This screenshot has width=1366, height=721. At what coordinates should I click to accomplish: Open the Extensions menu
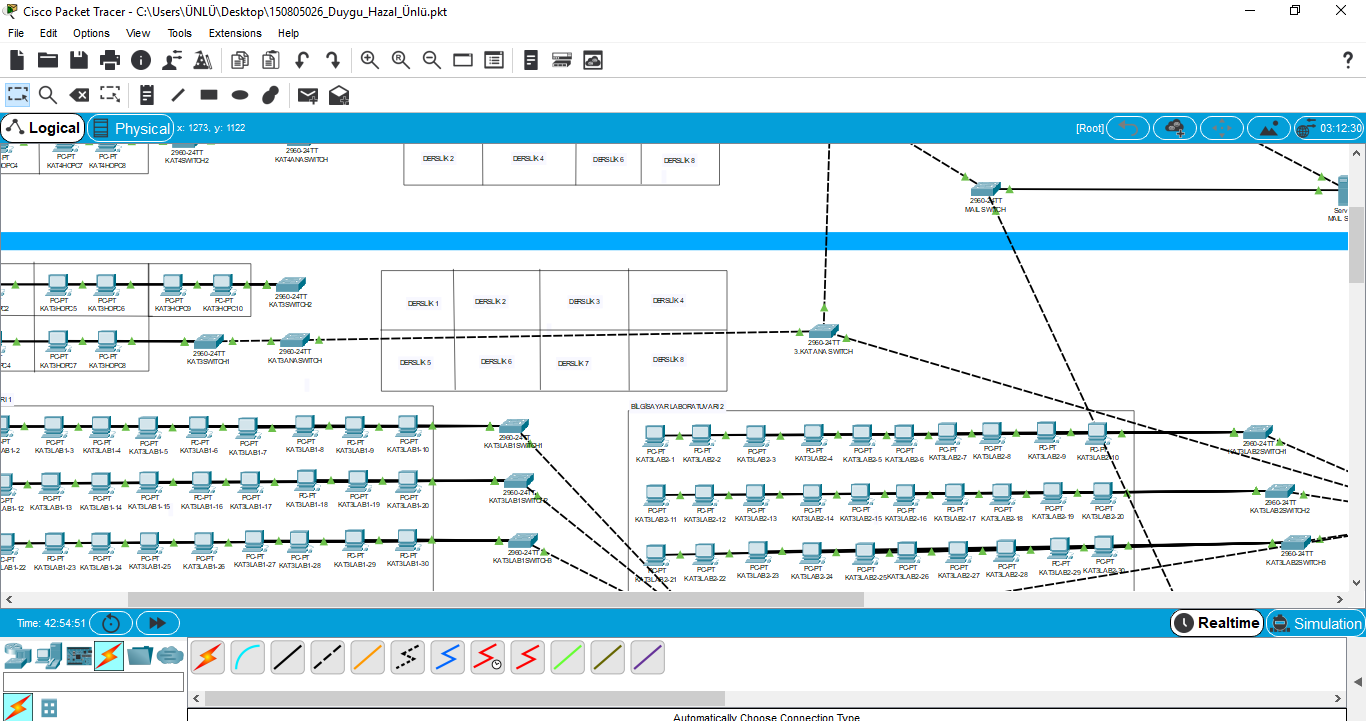(x=235, y=33)
